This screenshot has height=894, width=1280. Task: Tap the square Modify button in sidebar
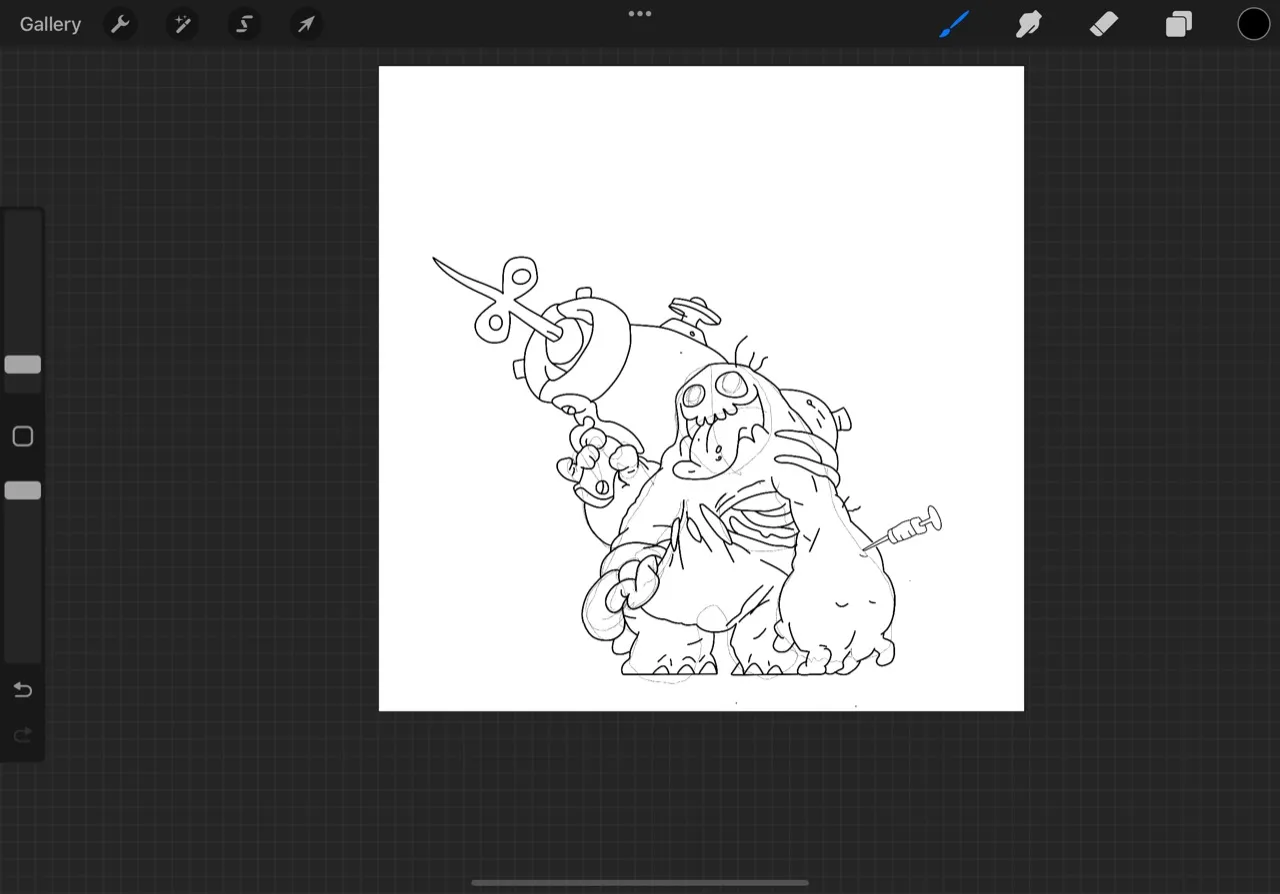tap(23, 437)
